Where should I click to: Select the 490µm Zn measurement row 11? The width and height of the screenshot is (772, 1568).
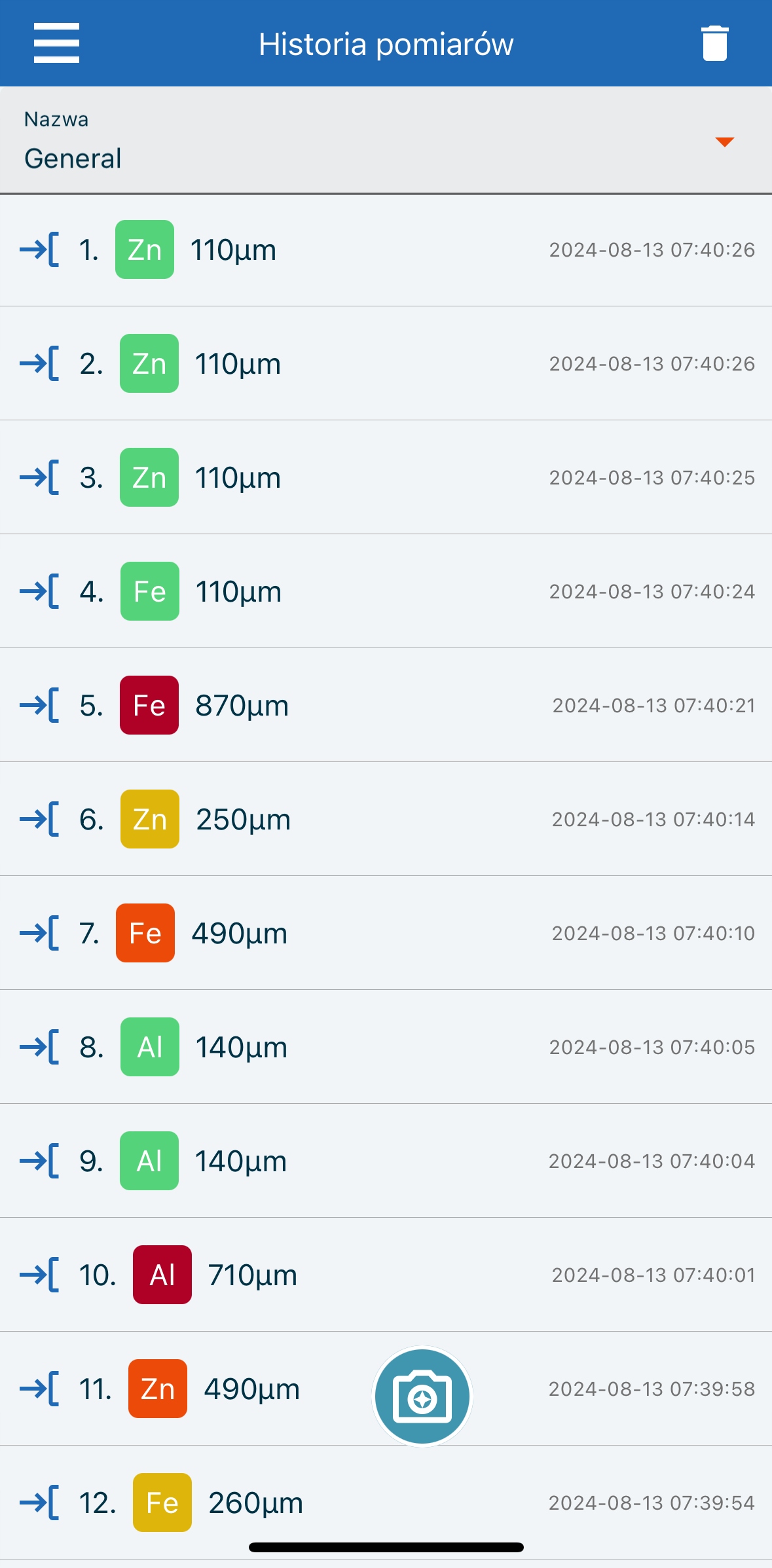point(252,1389)
